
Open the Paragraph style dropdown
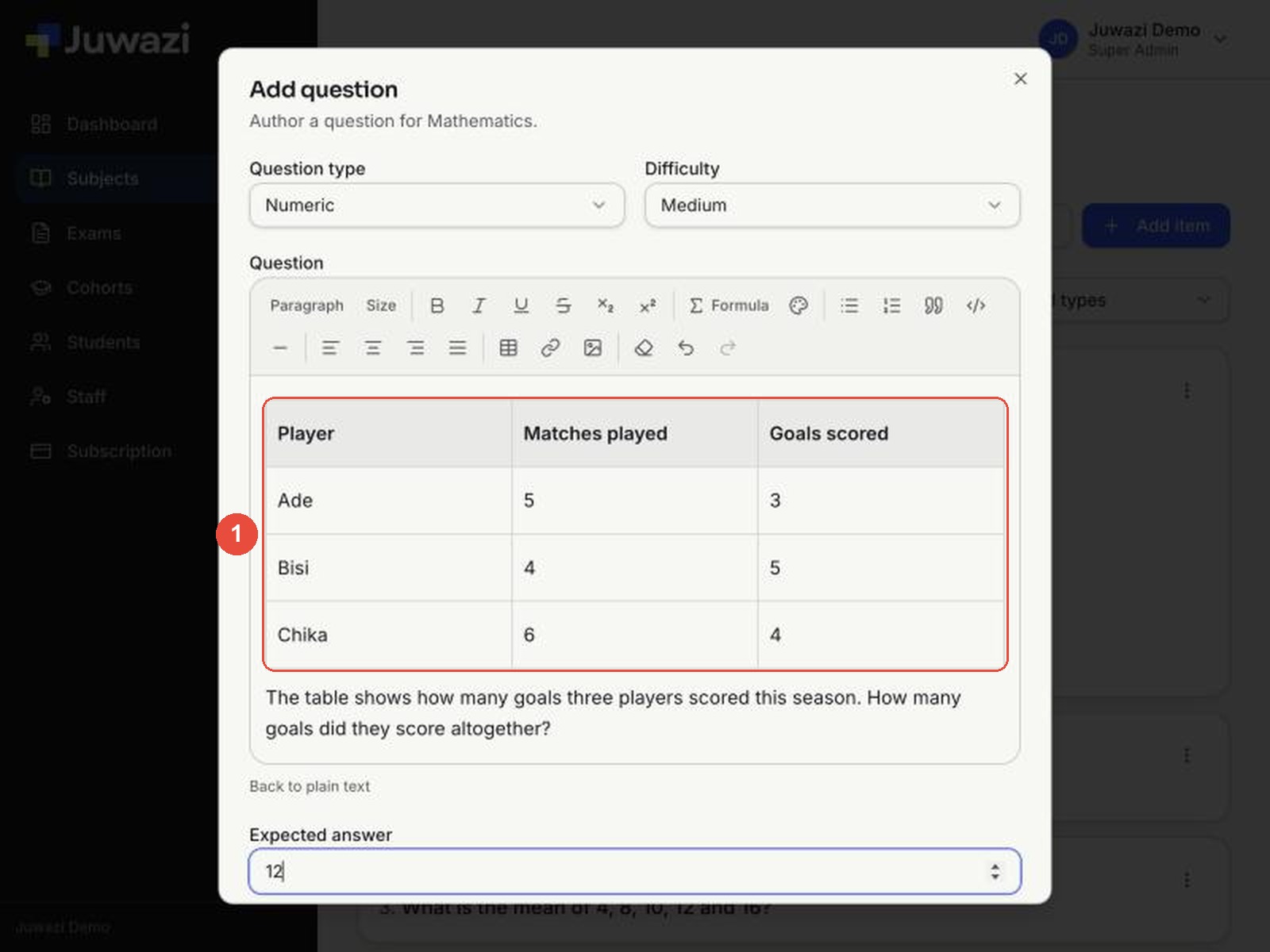pyautogui.click(x=306, y=305)
